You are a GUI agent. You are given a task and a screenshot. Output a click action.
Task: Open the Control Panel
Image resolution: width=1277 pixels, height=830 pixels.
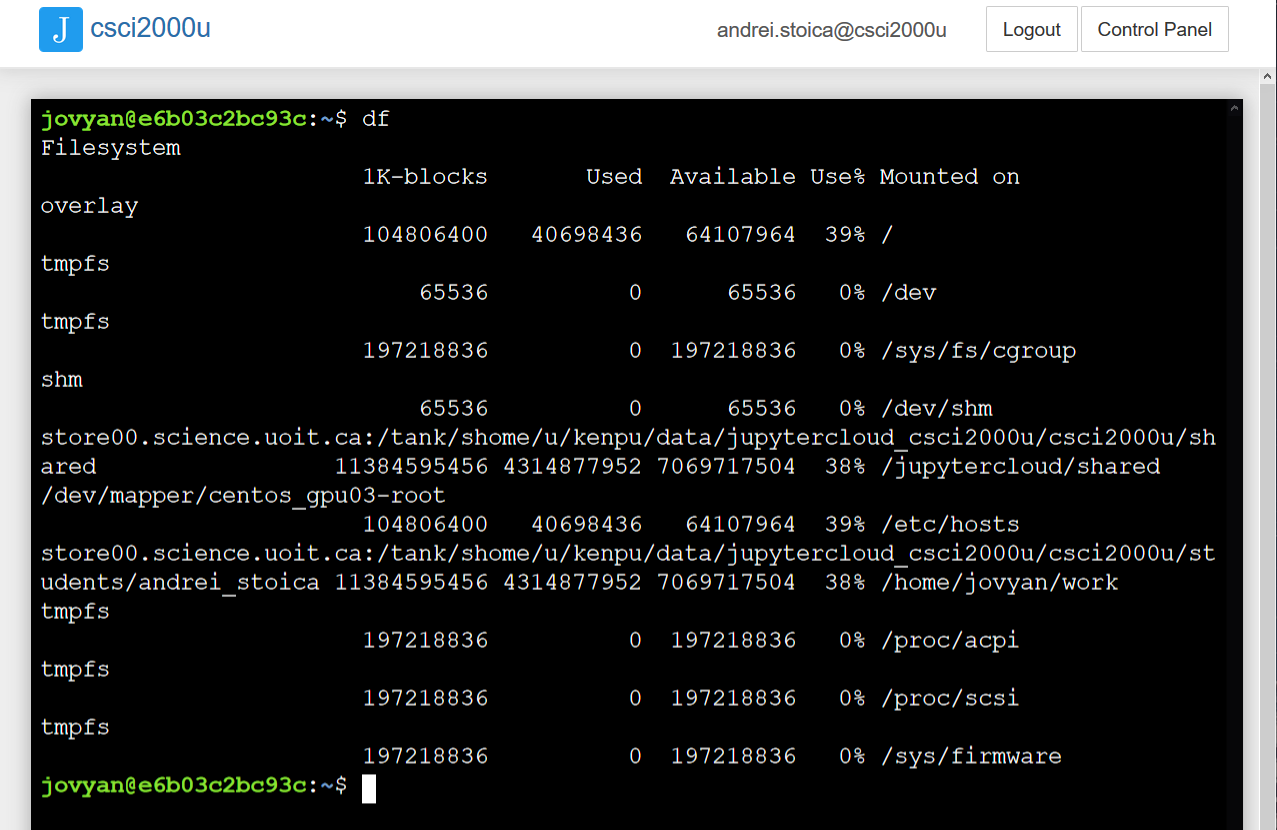click(1154, 29)
